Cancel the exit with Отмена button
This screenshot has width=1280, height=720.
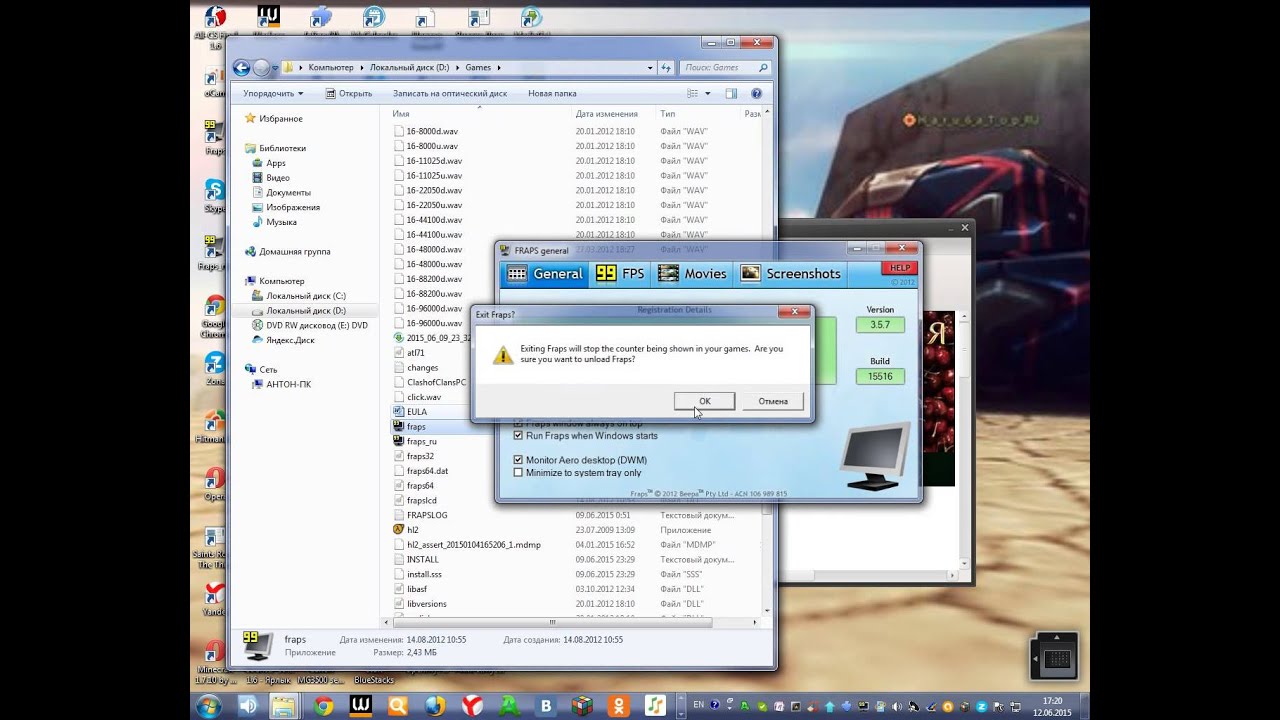tap(773, 401)
